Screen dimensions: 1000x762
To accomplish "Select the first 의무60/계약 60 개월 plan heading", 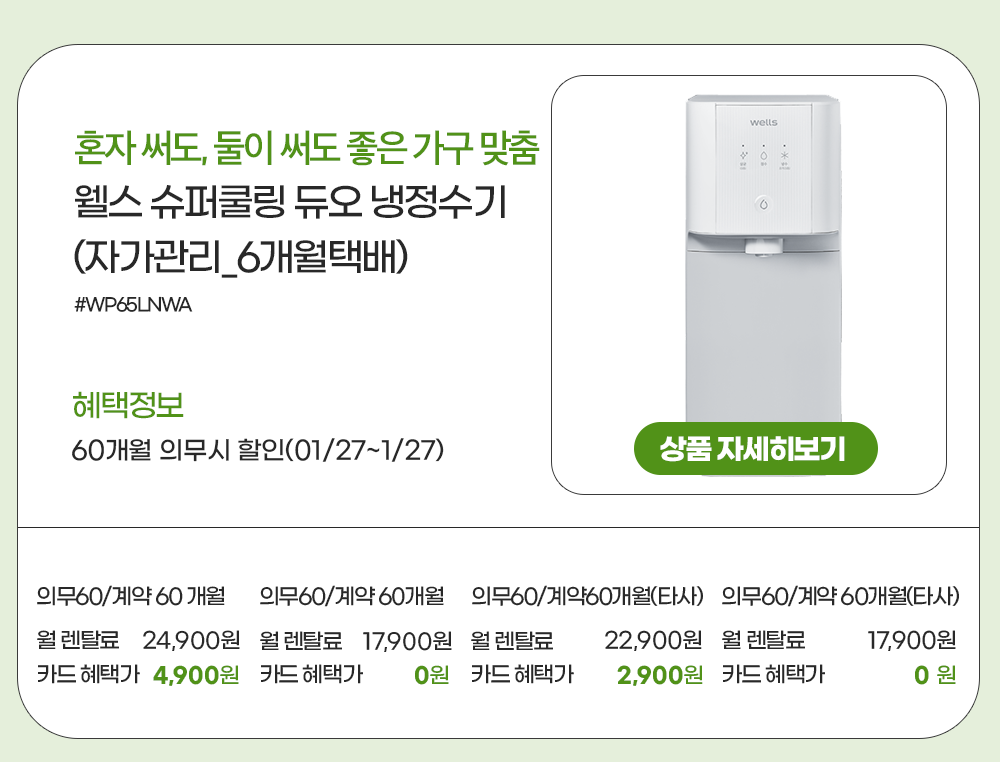I will tap(130, 597).
